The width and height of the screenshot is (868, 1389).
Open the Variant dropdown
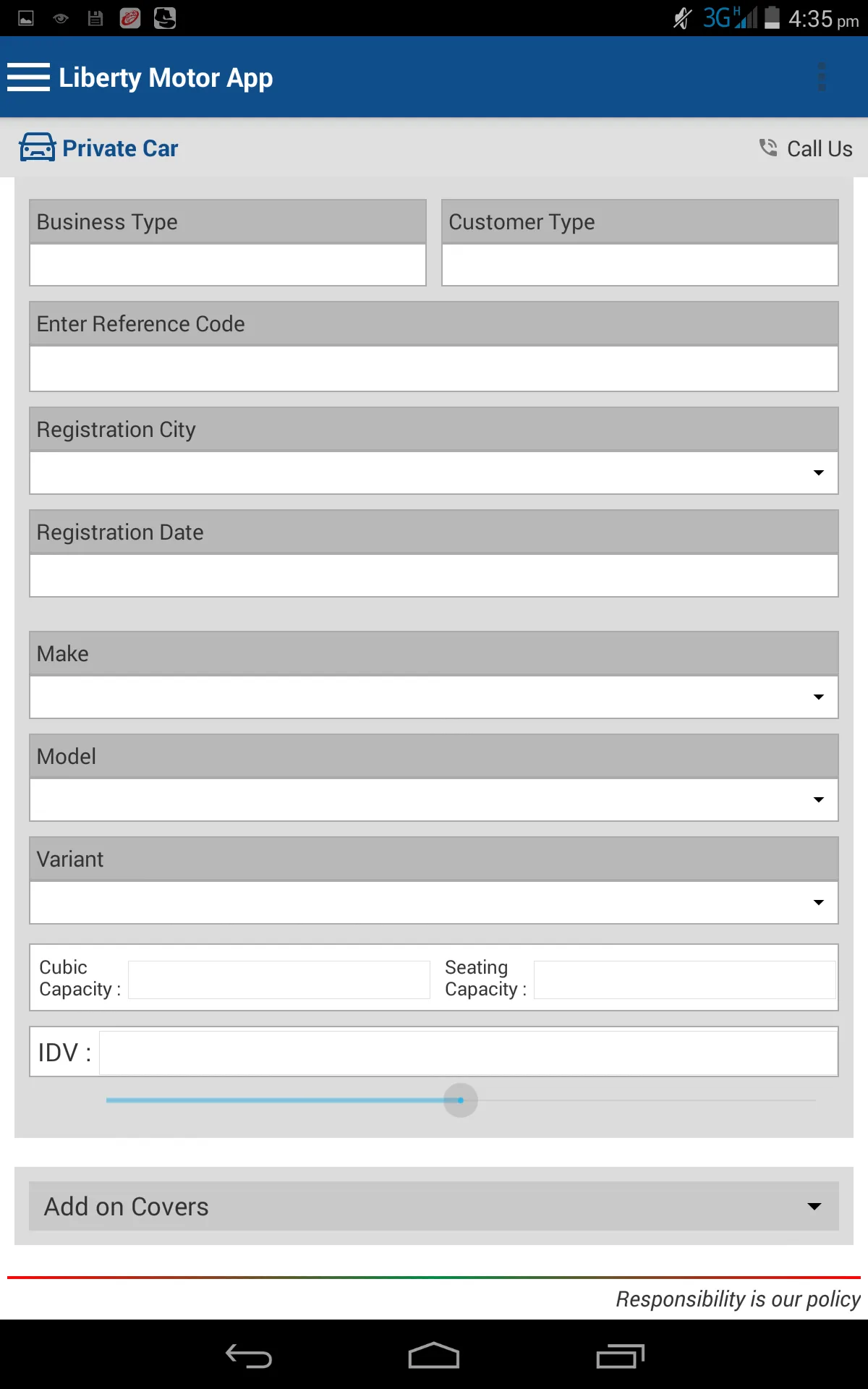pyautogui.click(x=434, y=903)
